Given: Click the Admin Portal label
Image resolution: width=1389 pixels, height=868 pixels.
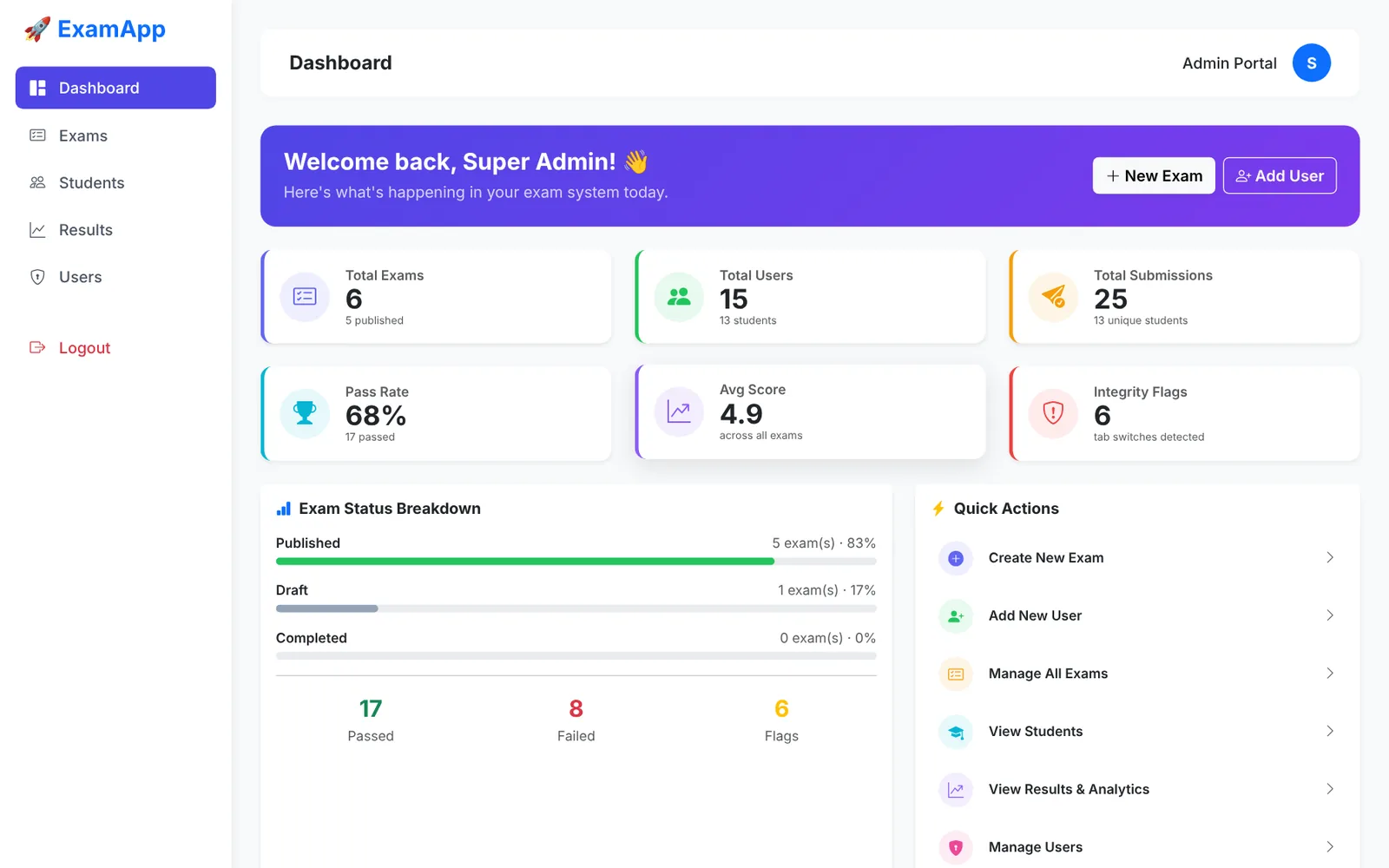Looking at the screenshot, I should click(1229, 63).
